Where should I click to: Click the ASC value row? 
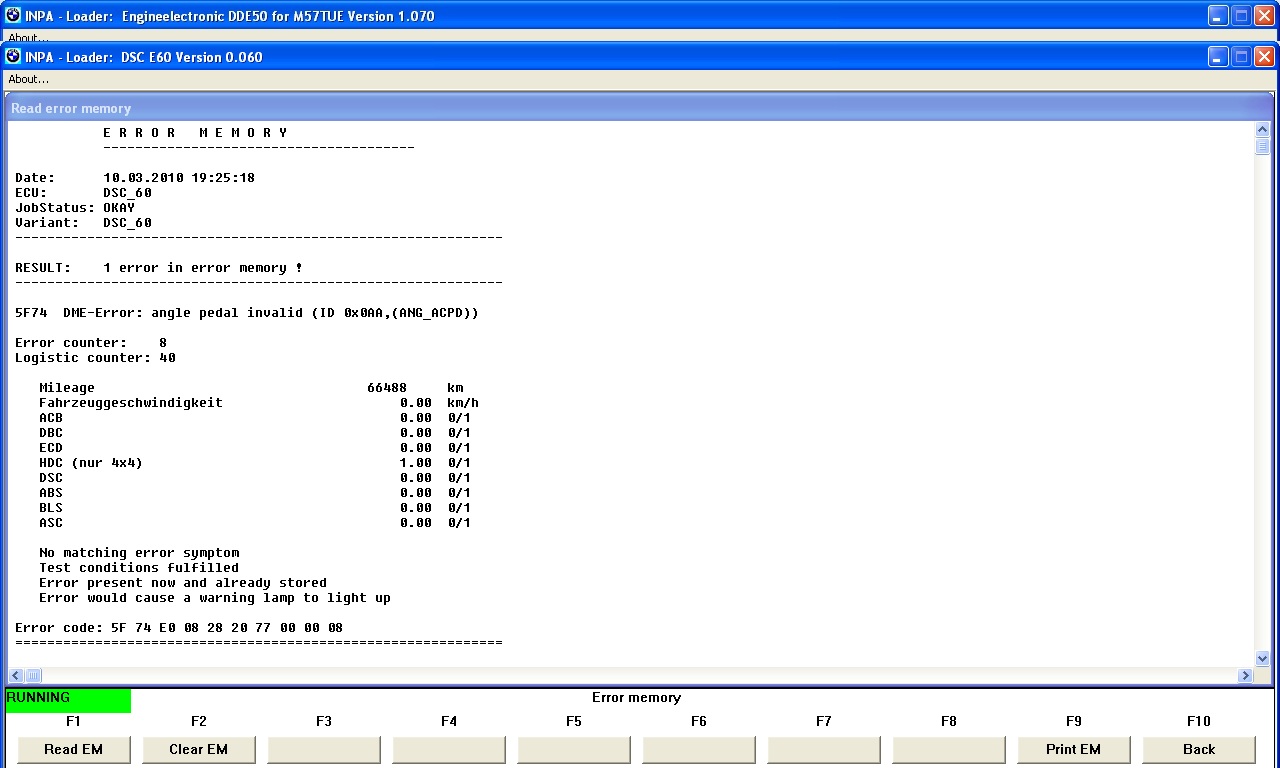pyautogui.click(x=255, y=523)
